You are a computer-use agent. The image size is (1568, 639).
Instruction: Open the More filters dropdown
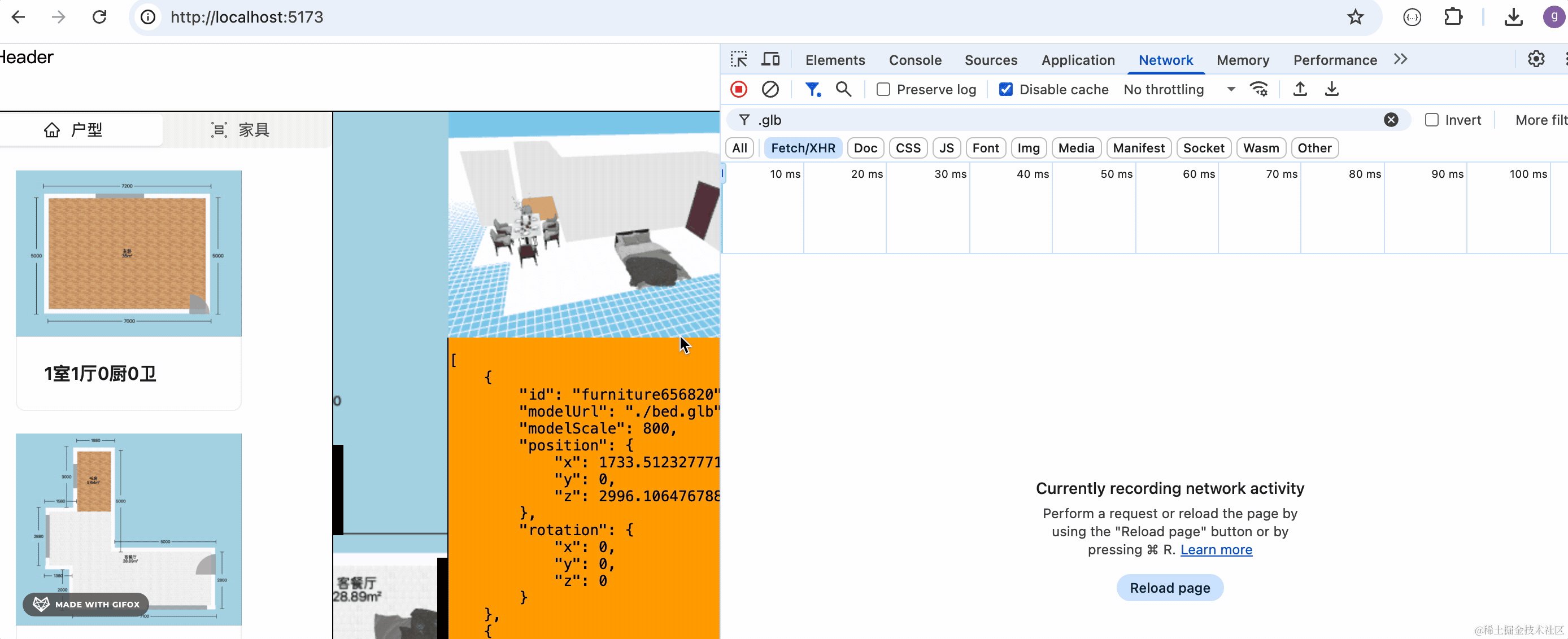pos(1541,120)
